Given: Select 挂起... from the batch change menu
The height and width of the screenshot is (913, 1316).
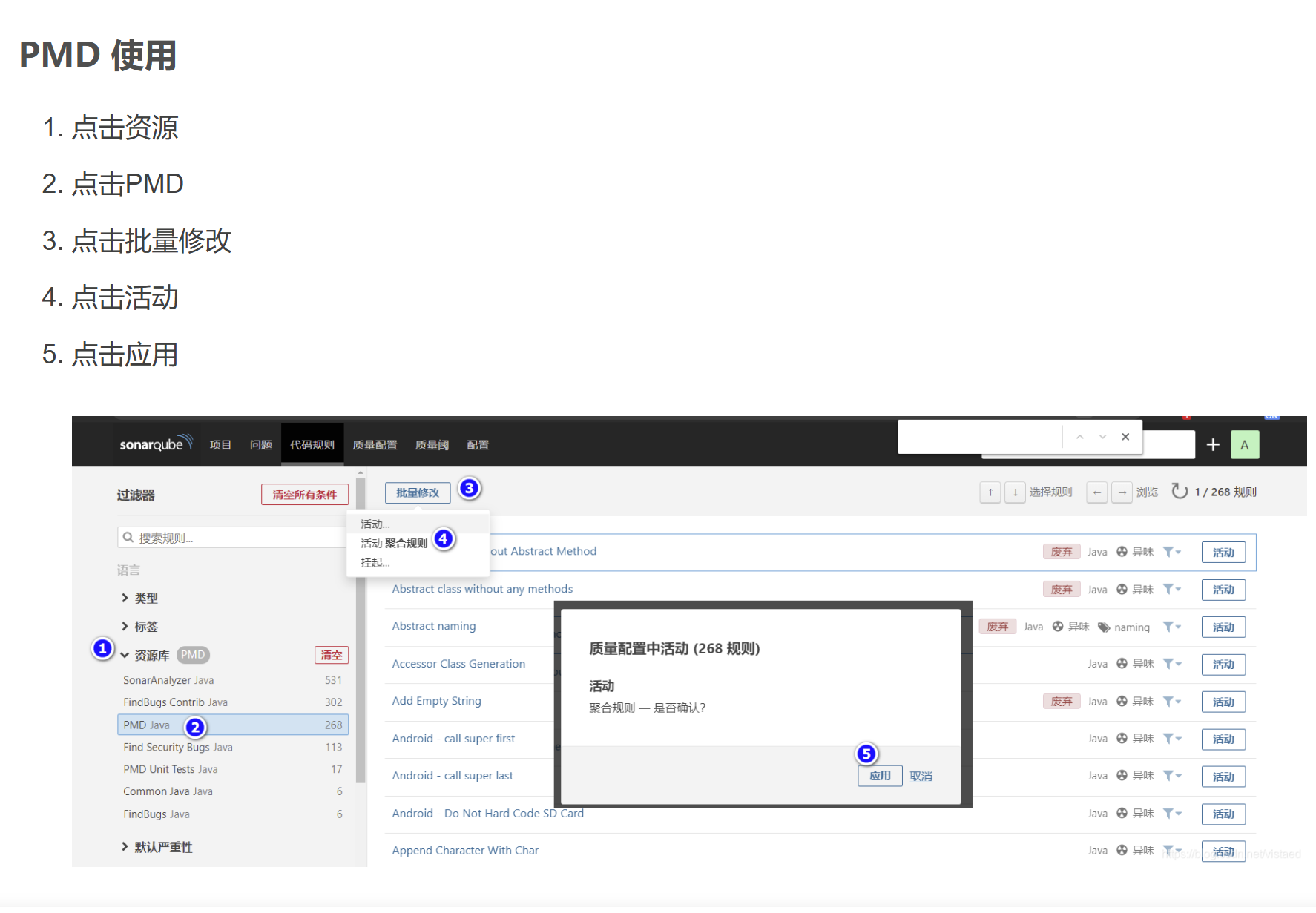Looking at the screenshot, I should [375, 562].
